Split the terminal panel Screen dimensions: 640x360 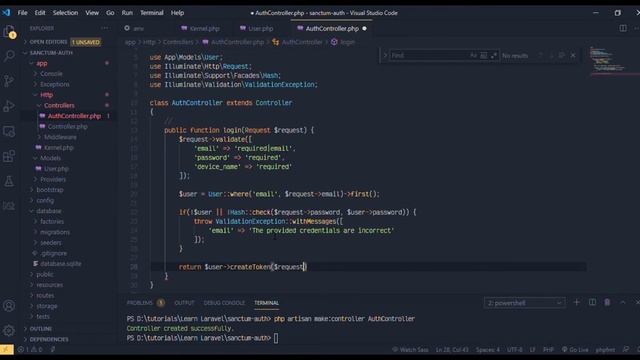coord(592,302)
